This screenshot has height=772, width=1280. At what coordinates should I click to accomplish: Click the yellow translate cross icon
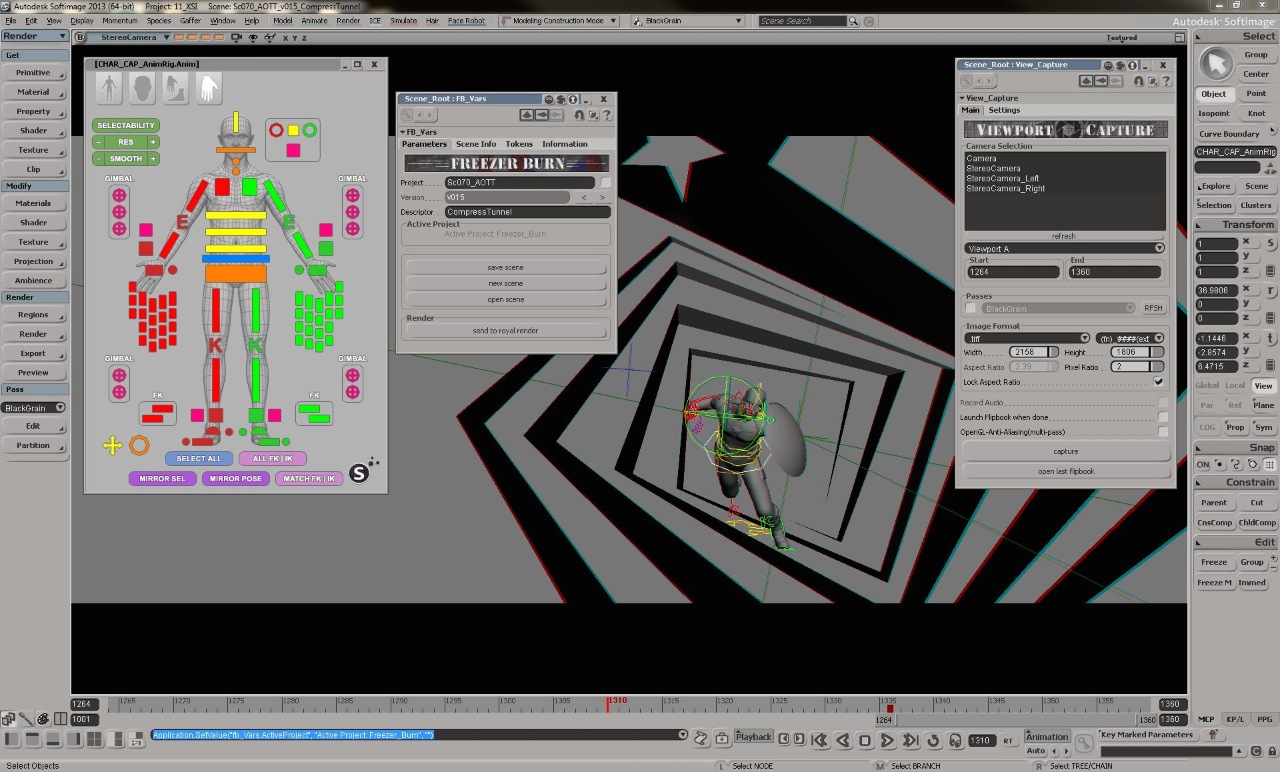coord(113,446)
